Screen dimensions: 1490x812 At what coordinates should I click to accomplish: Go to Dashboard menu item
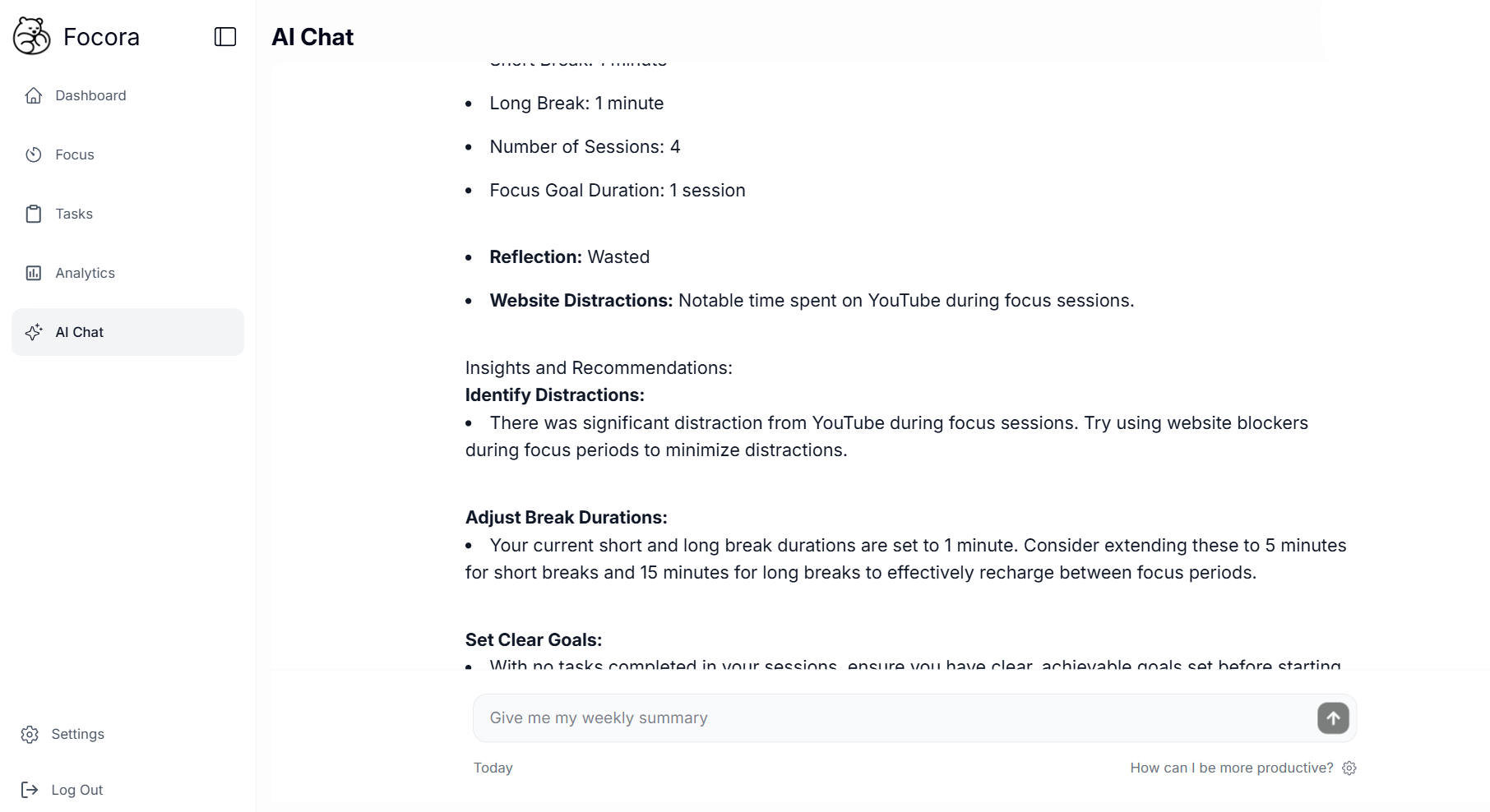coord(127,95)
